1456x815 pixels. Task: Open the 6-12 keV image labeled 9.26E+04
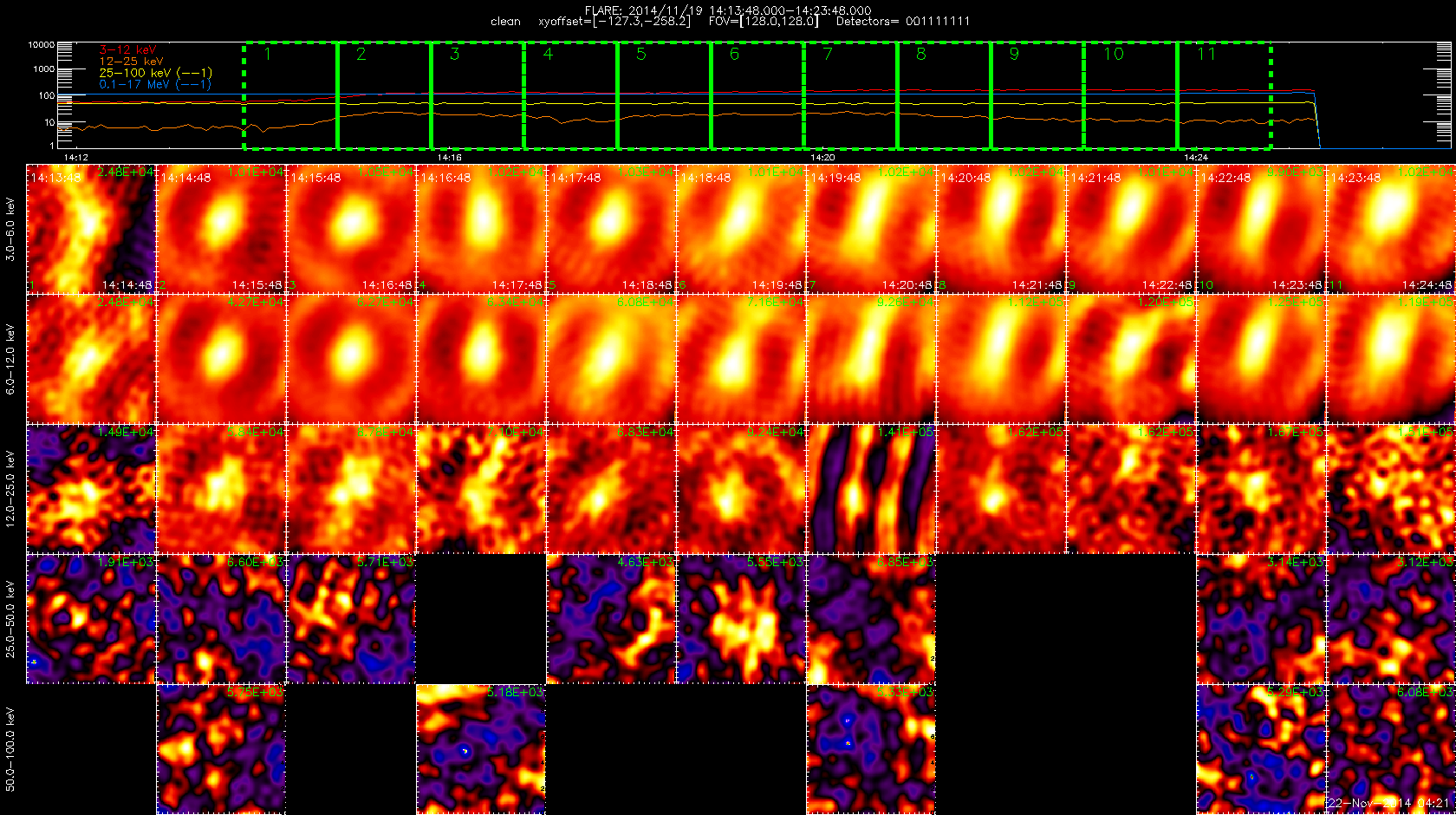point(871,359)
